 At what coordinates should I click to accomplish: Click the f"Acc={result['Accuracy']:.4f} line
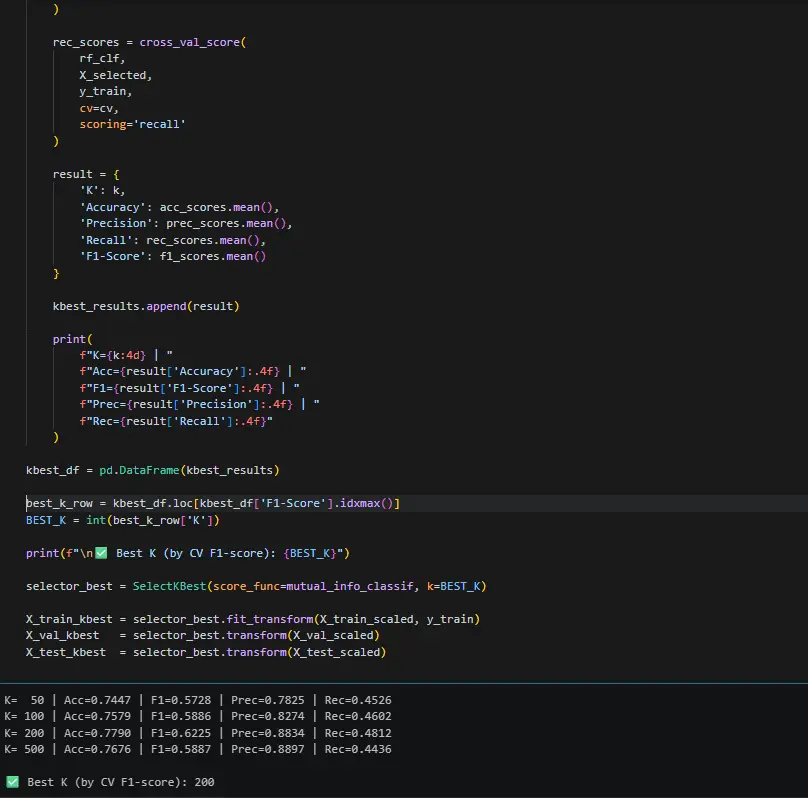click(193, 371)
